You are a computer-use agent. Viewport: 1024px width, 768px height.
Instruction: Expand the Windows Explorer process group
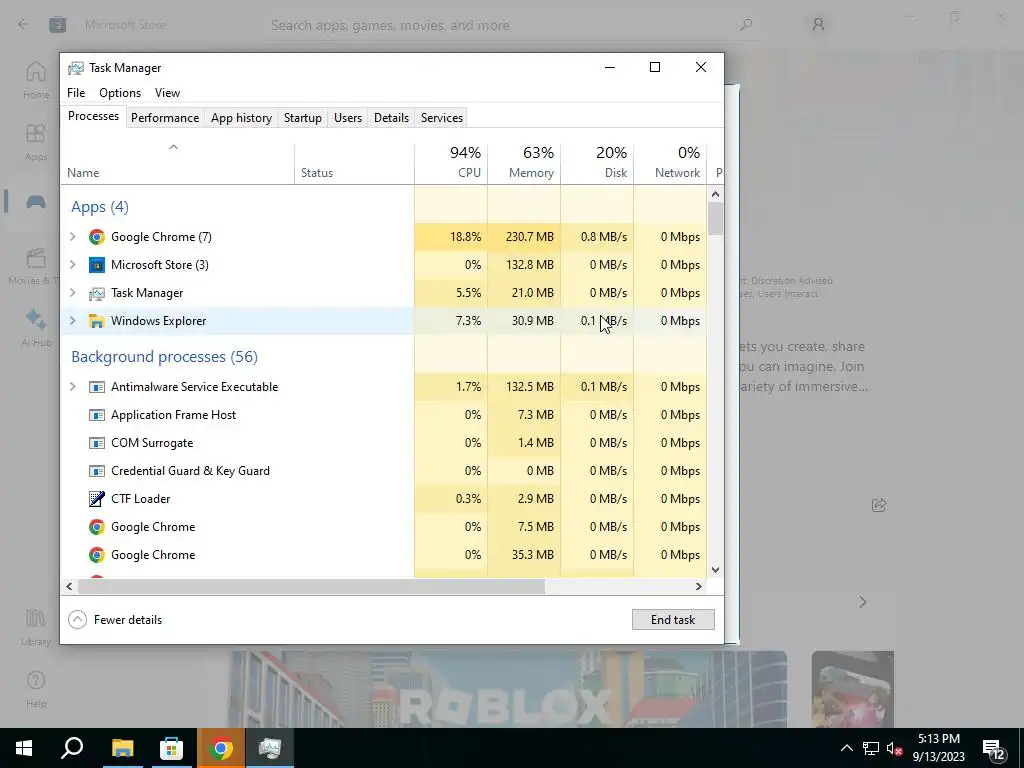[72, 321]
